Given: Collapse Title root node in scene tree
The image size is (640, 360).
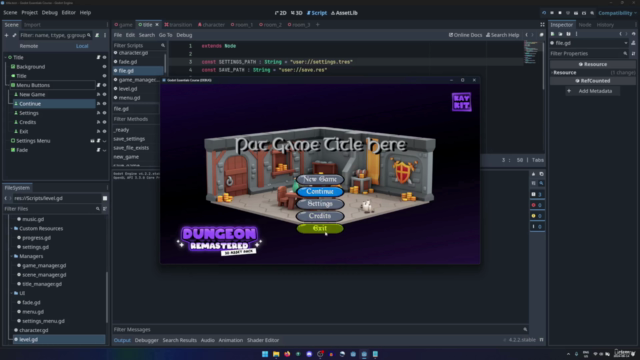Looking at the screenshot, I should click(x=6, y=58).
